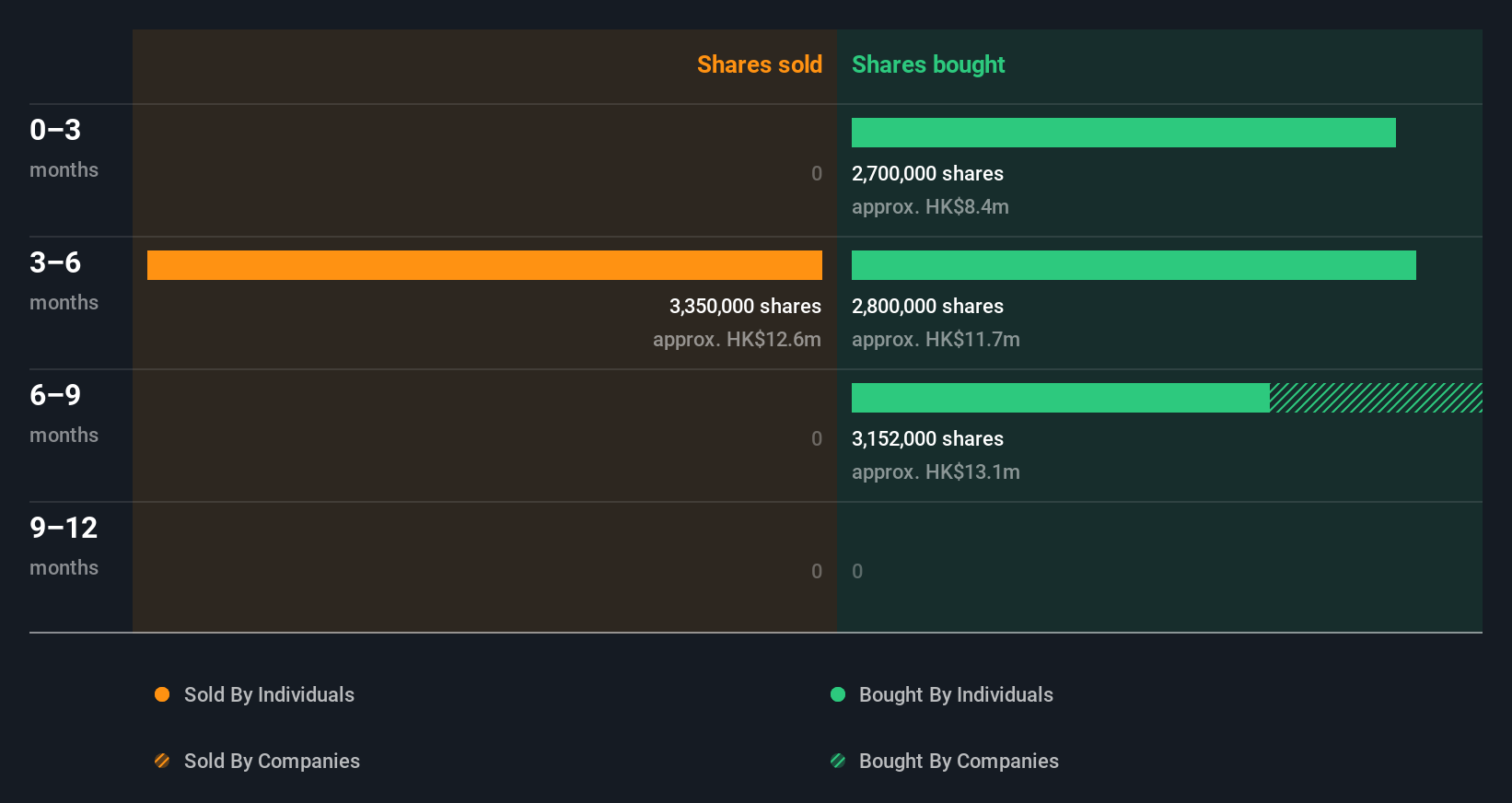
Task: Click the 9–12 months row label
Action: click(x=64, y=546)
